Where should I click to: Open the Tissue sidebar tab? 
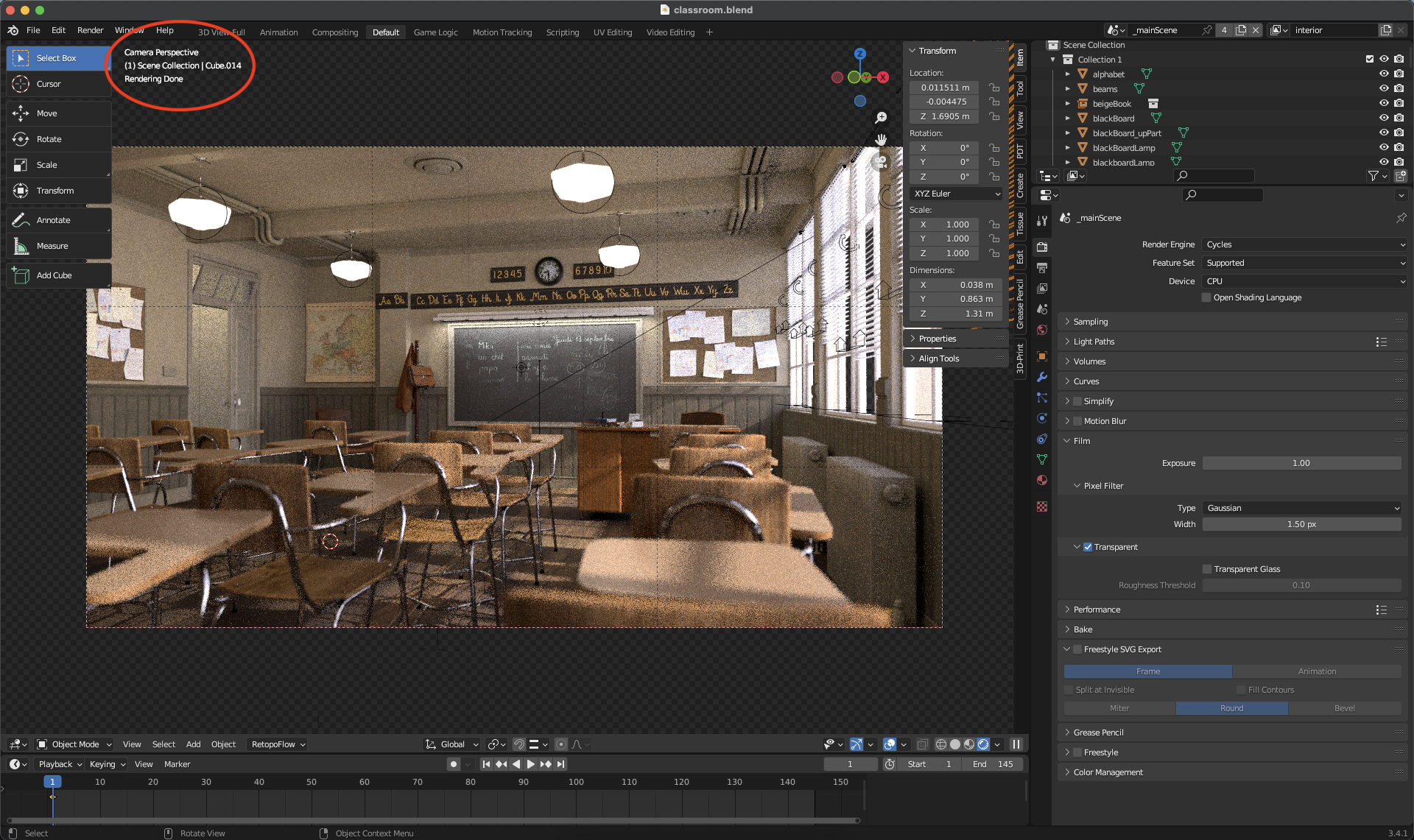[1020, 224]
